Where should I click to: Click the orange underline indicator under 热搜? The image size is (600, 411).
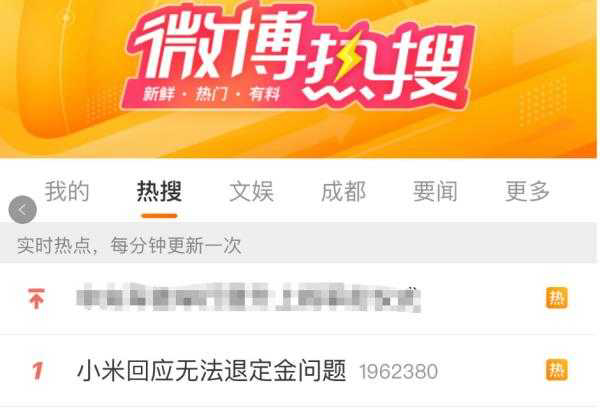tap(160, 216)
